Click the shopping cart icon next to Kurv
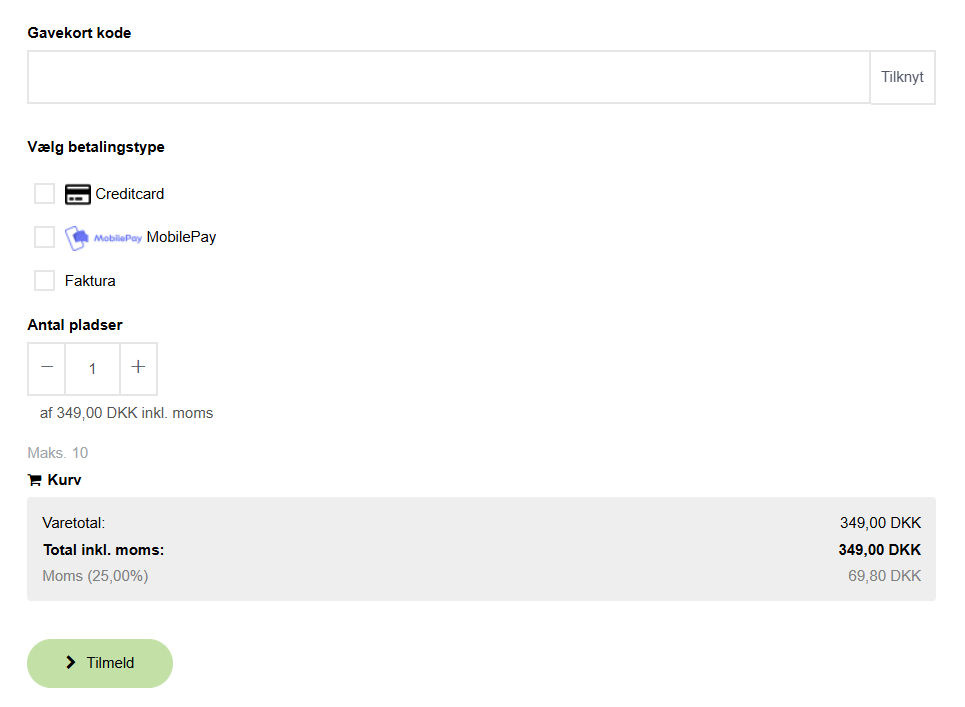This screenshot has width=965, height=707. [x=33, y=479]
